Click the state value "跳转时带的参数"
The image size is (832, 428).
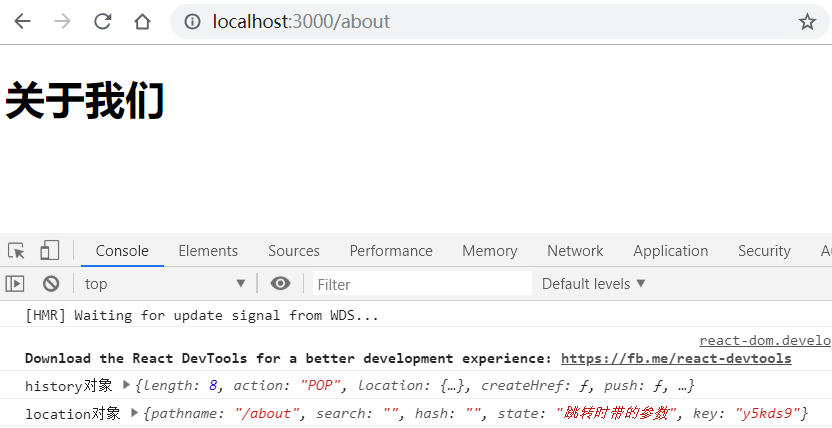[616, 413]
